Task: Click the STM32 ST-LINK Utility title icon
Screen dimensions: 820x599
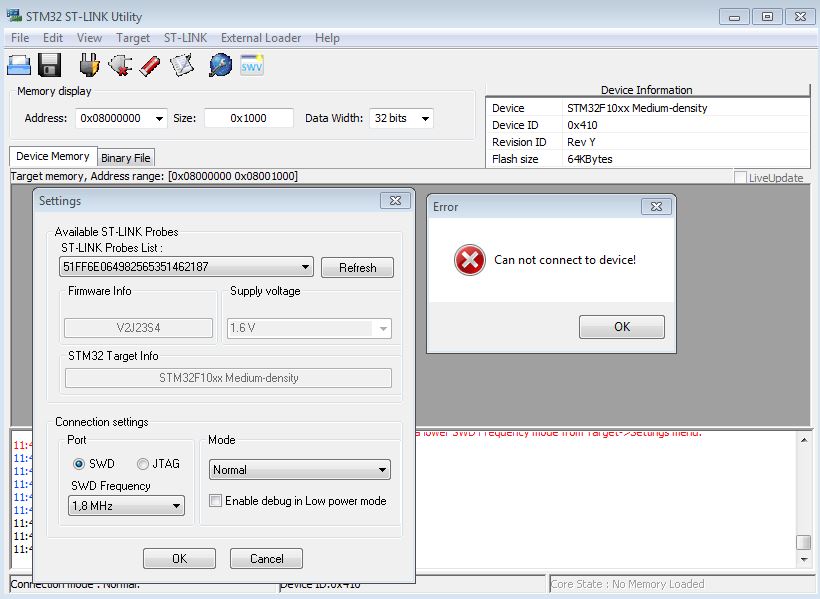Action: pos(14,15)
